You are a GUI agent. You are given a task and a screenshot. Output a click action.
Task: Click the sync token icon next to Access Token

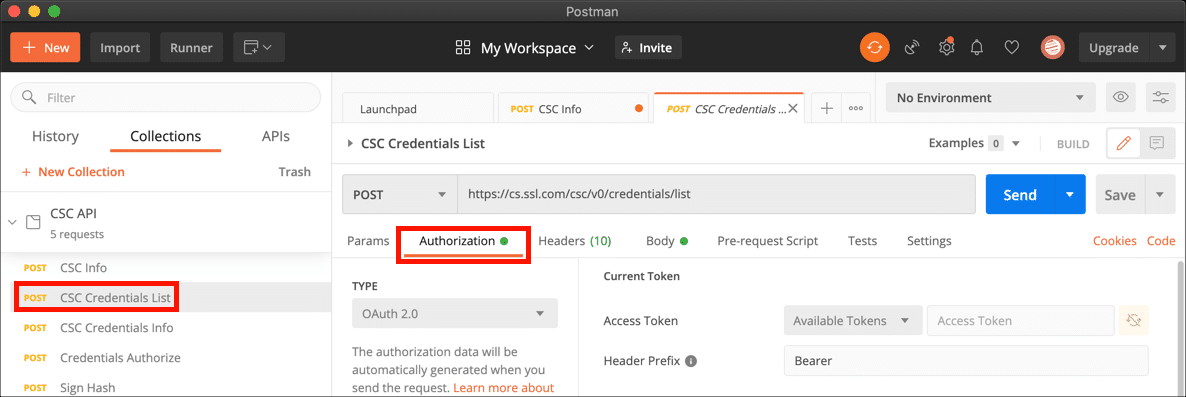(1133, 321)
